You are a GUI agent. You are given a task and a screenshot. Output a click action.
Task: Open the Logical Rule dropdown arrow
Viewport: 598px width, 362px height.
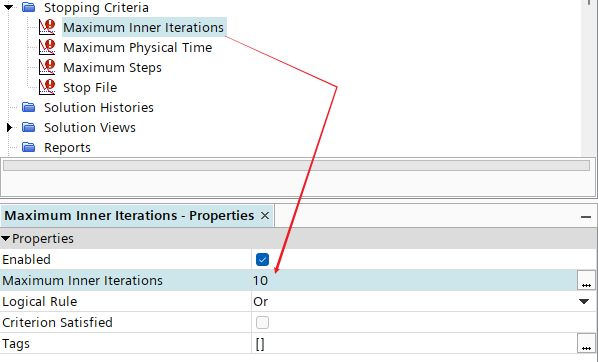[584, 301]
